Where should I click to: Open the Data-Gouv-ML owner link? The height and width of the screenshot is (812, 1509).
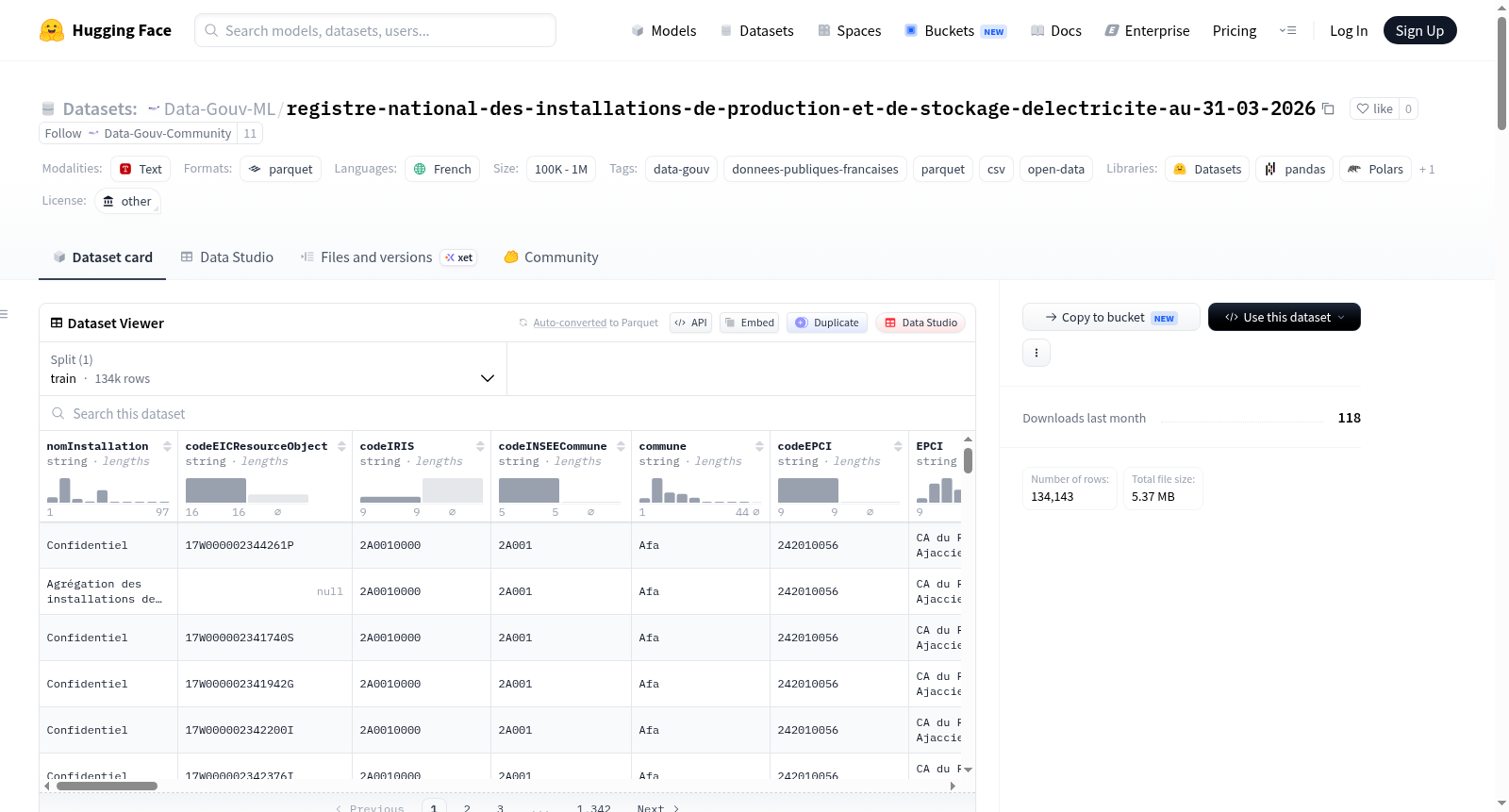pos(219,108)
